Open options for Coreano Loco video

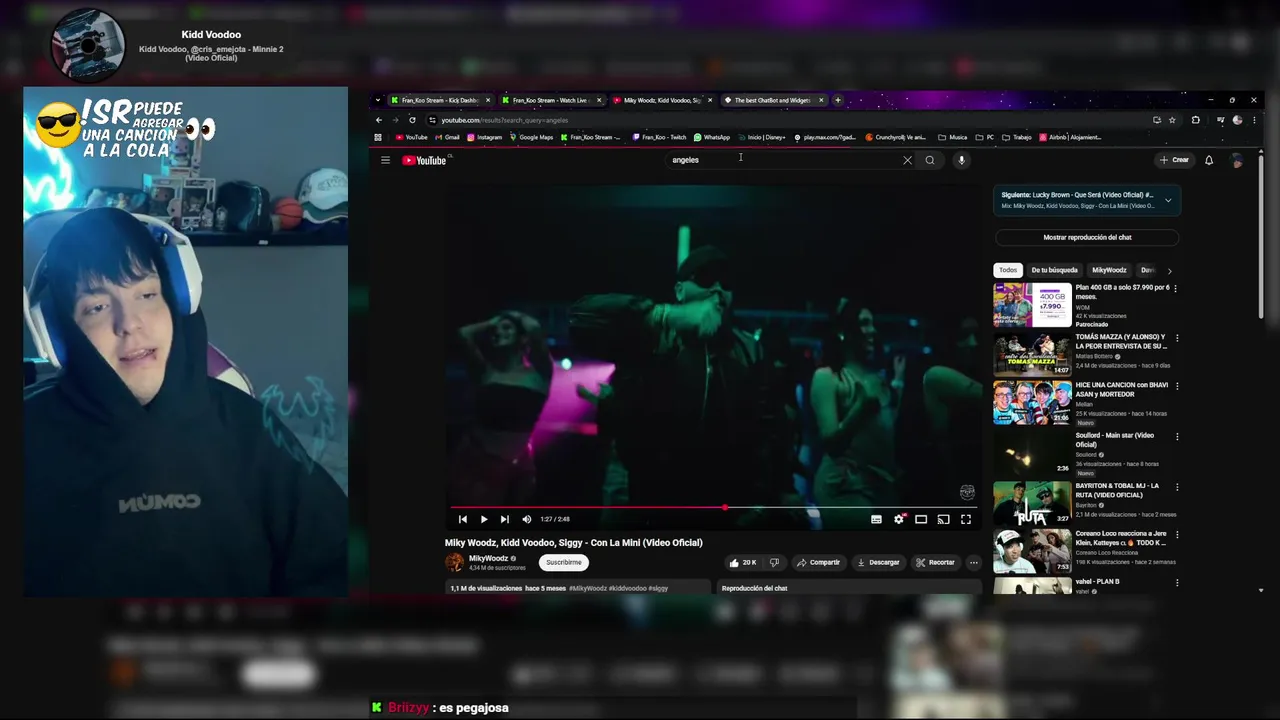(1176, 534)
